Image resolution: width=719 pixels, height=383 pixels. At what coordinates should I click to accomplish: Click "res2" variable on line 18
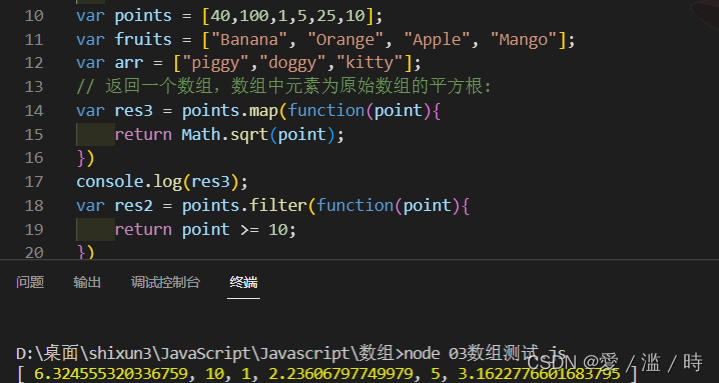[133, 205]
